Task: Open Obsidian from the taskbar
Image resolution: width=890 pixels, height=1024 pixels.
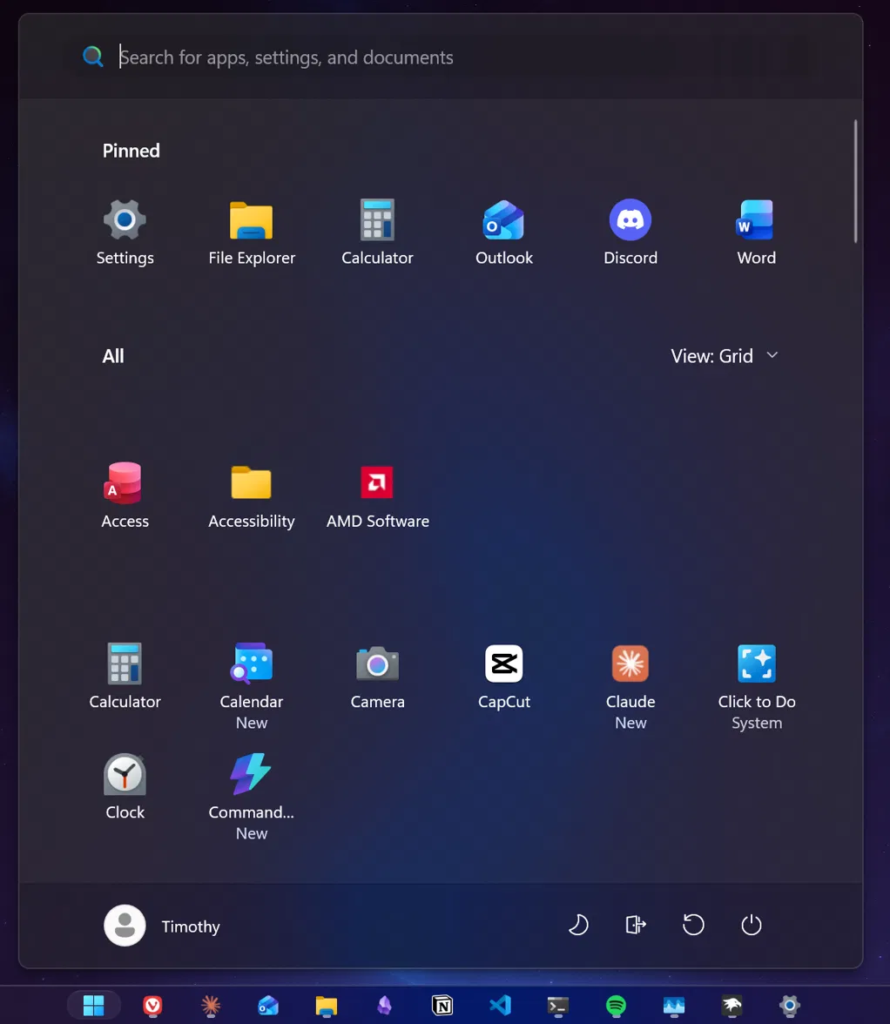Action: 384,1006
